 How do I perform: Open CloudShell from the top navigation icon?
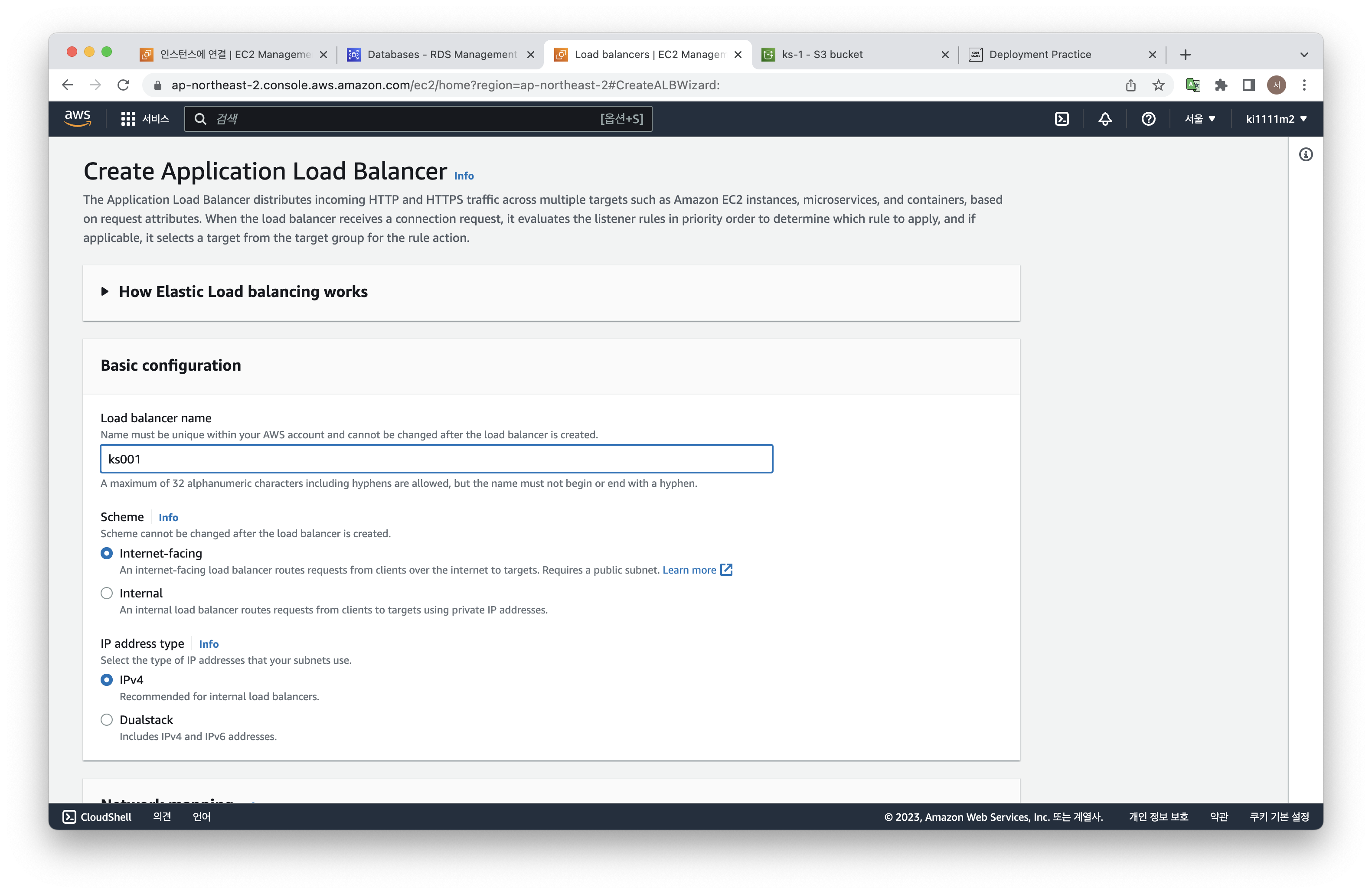[1061, 119]
